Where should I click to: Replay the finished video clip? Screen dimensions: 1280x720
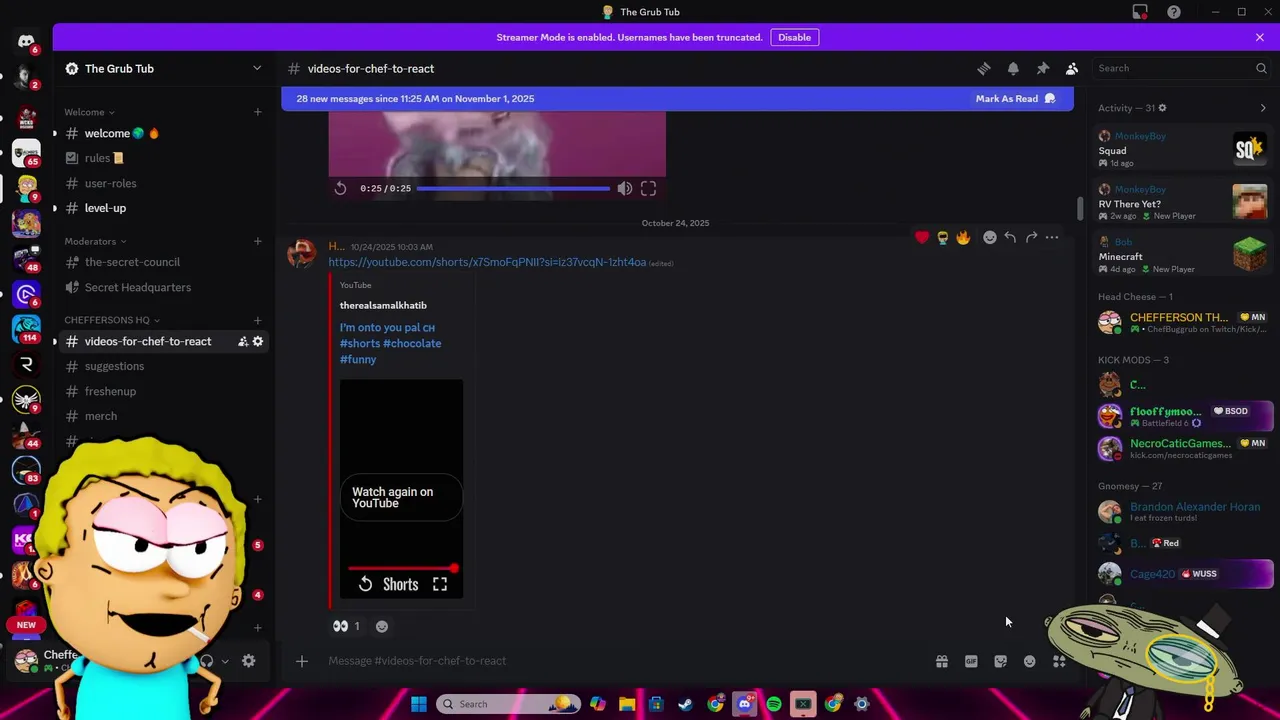340,188
